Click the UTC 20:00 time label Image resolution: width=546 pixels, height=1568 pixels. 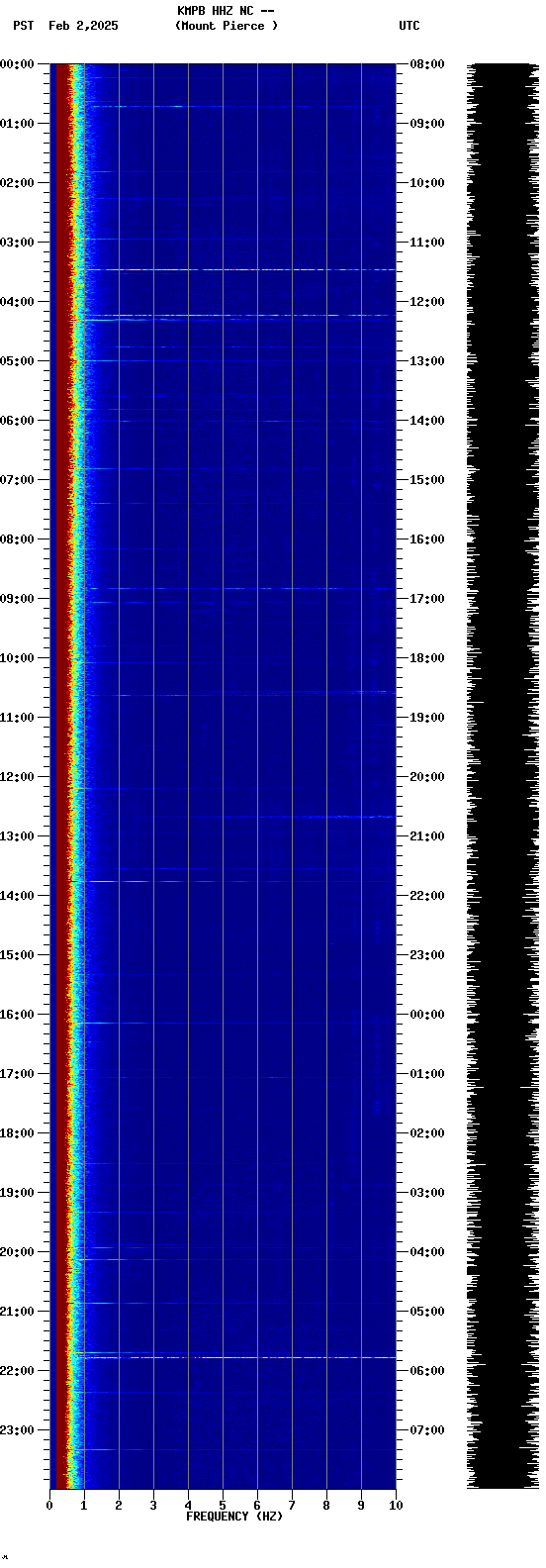pos(427,777)
